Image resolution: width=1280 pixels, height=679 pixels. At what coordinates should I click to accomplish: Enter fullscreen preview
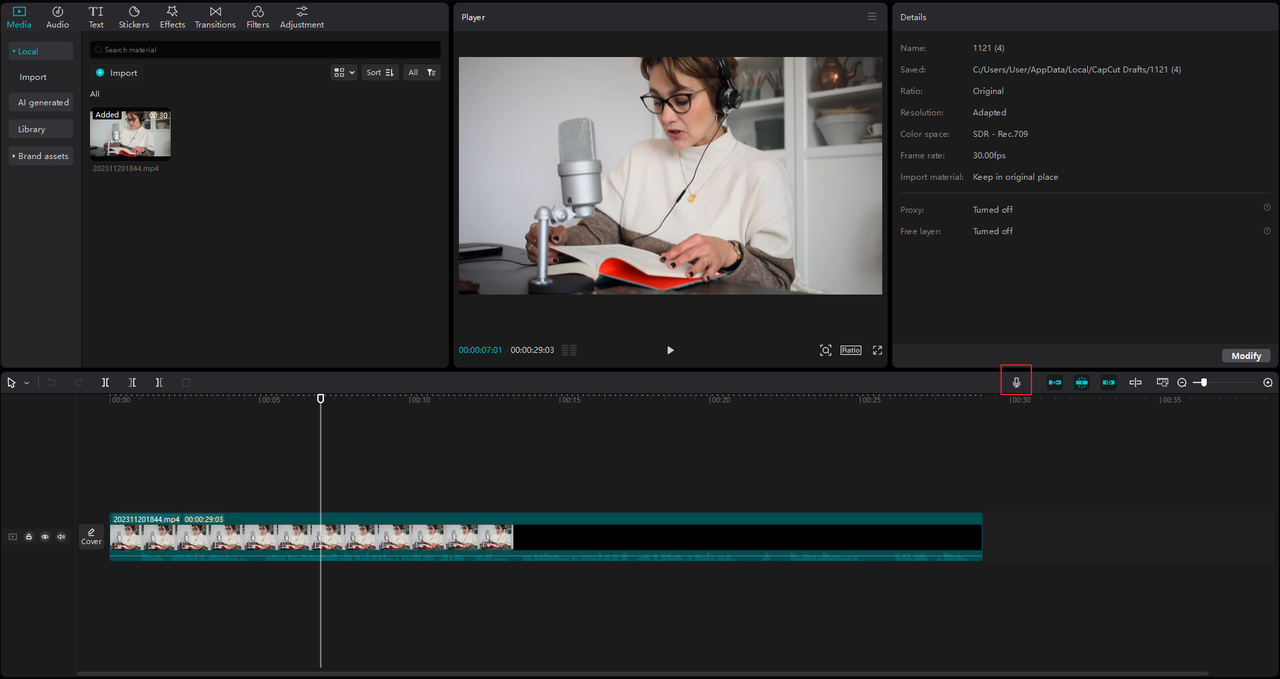tap(877, 350)
